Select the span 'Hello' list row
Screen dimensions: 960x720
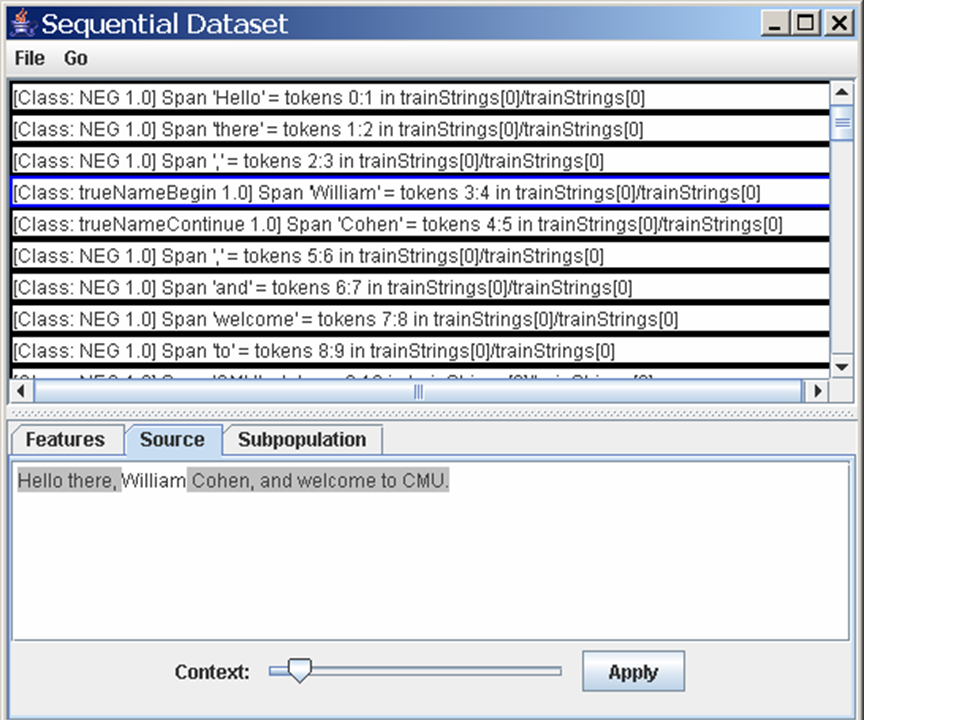coord(420,98)
